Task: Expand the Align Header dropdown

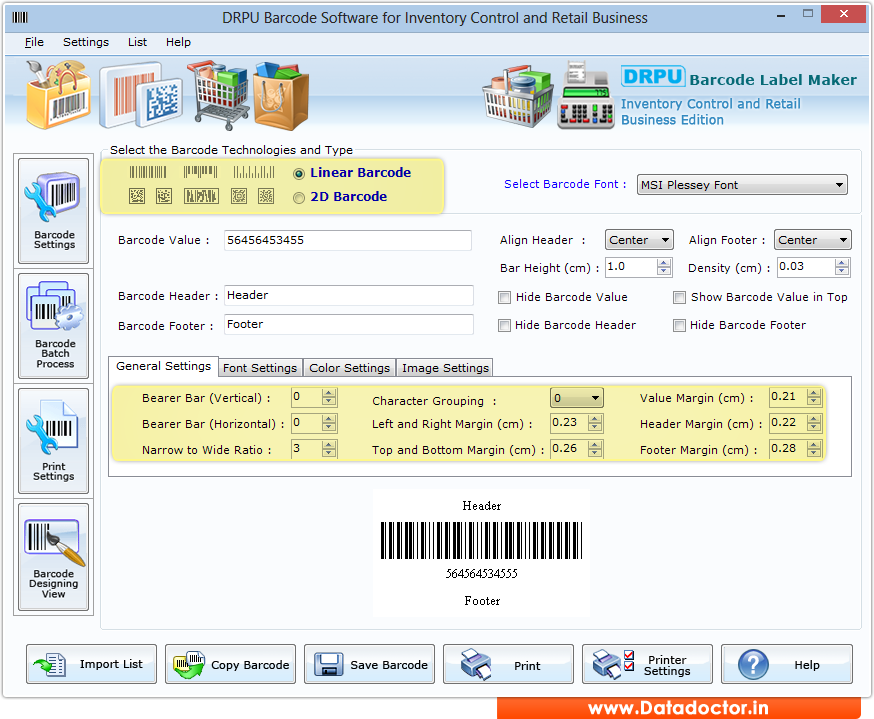Action: coord(639,239)
